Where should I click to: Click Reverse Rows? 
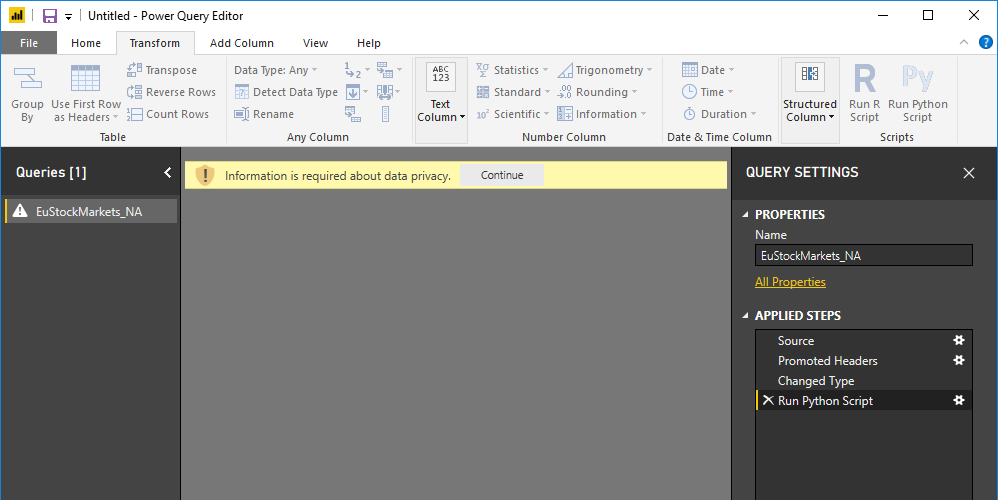point(171,92)
